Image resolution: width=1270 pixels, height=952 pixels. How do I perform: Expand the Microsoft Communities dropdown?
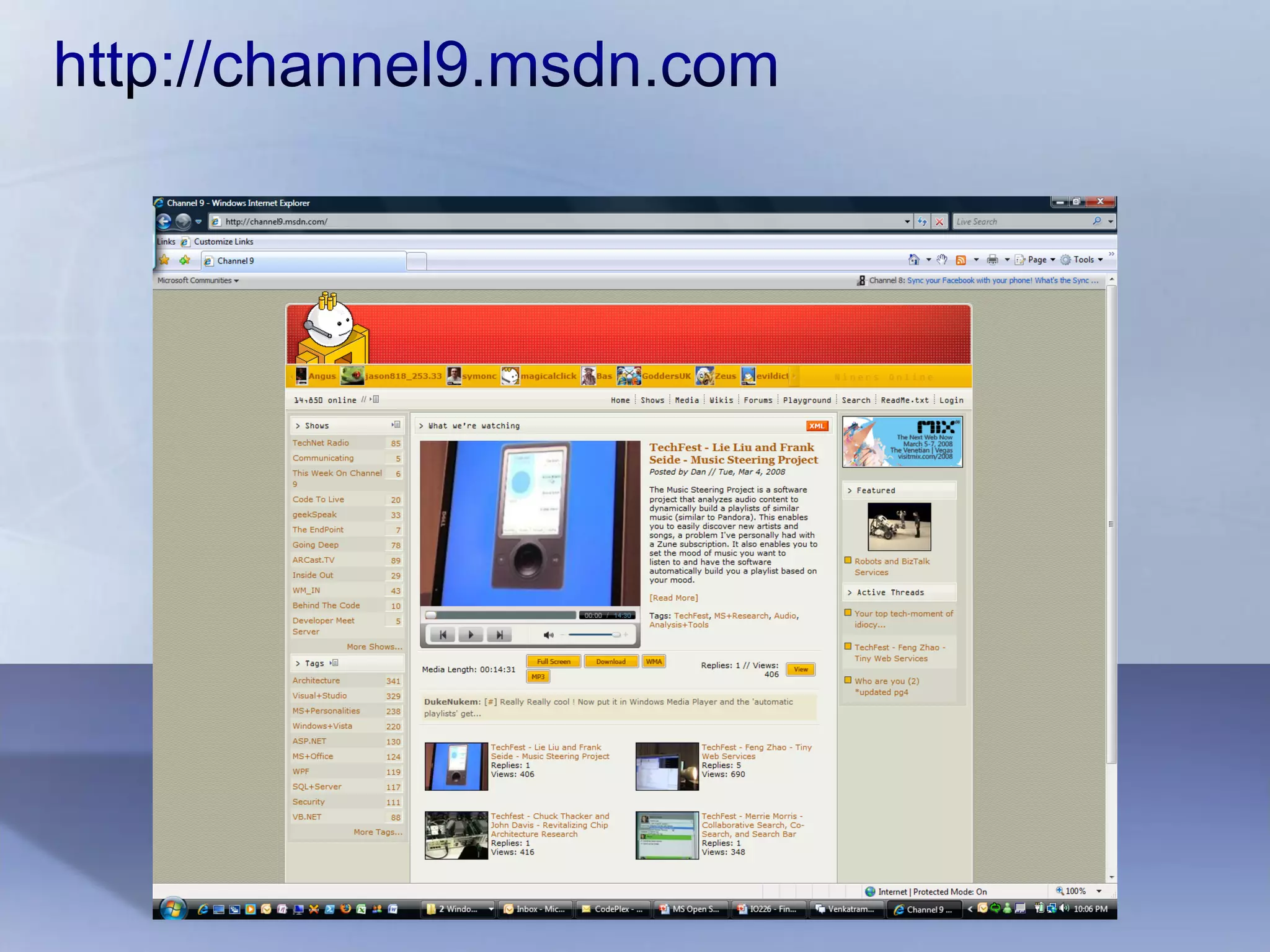coord(198,281)
